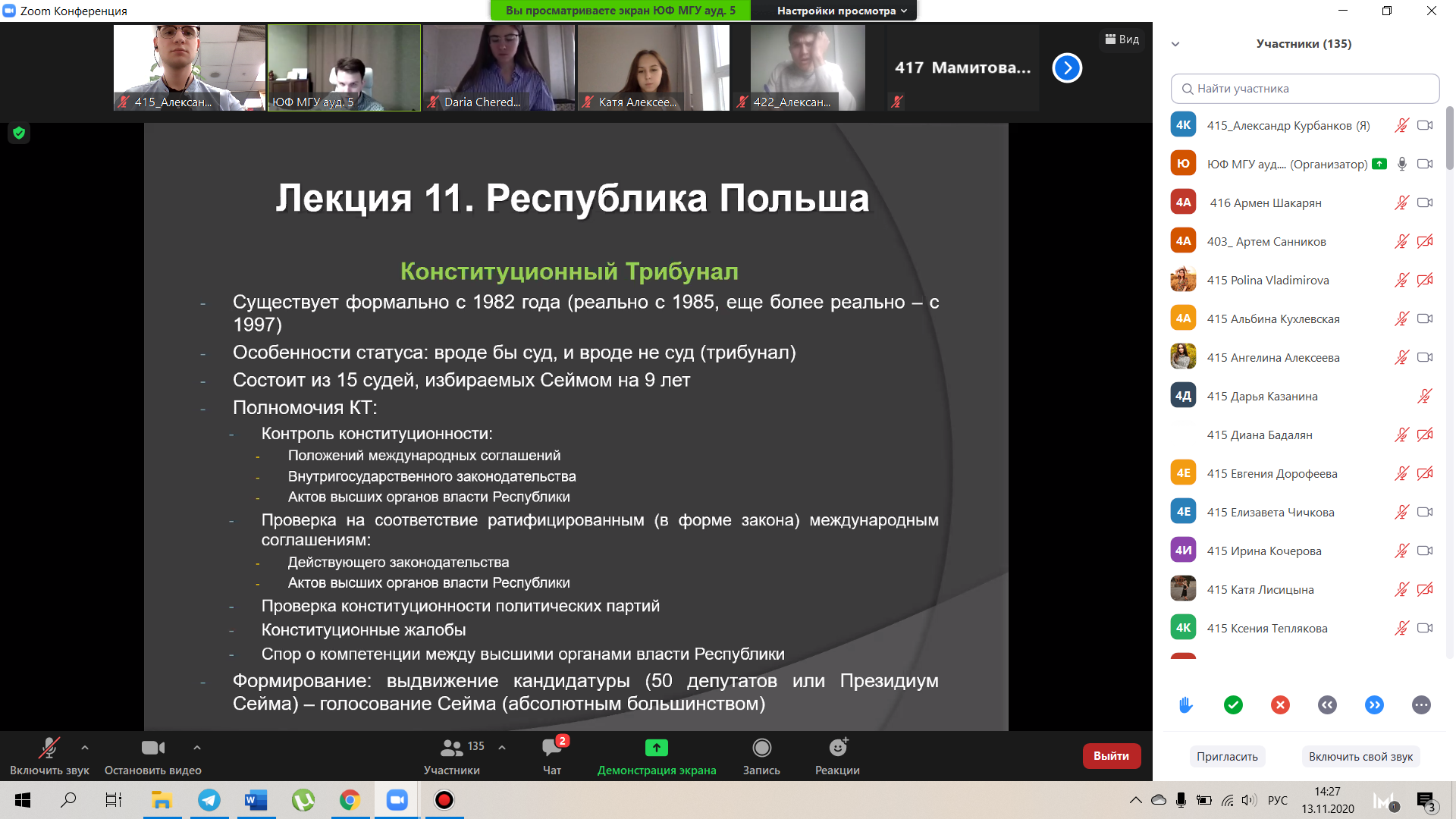
Task: Open system volume control in tray
Action: pyautogui.click(x=1250, y=800)
